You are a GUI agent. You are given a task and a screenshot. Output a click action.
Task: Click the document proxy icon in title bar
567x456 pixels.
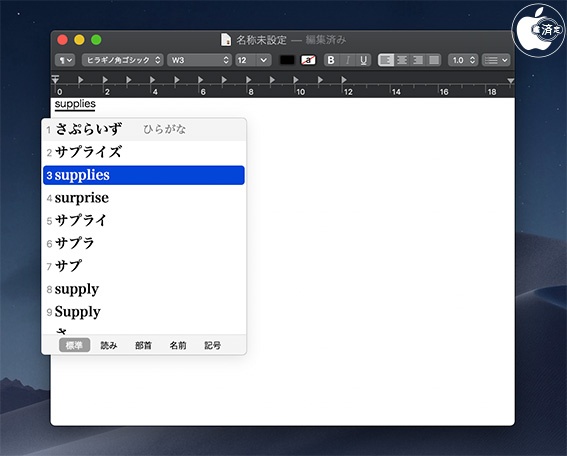(226, 39)
